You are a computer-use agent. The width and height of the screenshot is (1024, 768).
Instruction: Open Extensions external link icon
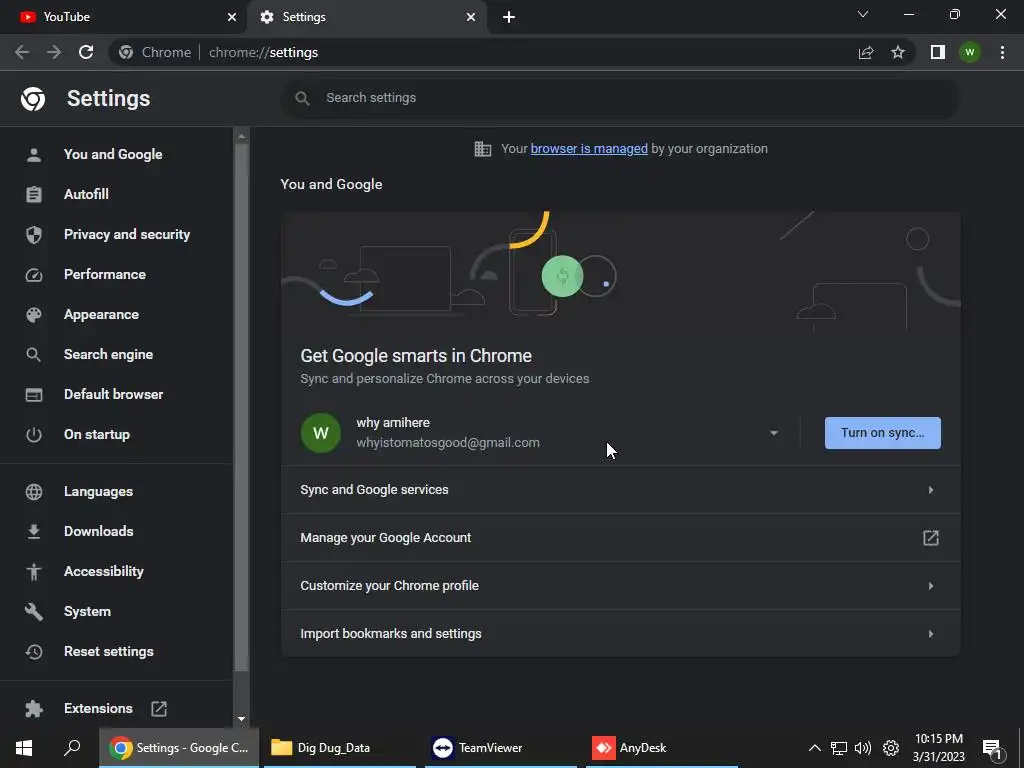click(159, 709)
